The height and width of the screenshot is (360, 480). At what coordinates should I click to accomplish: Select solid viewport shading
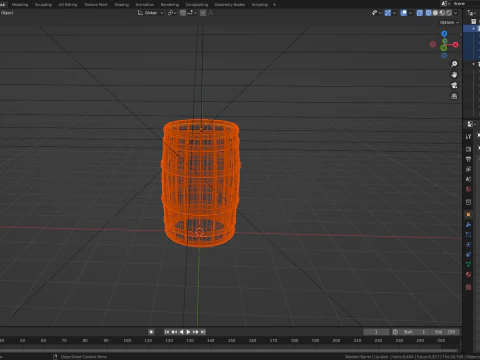435,13
